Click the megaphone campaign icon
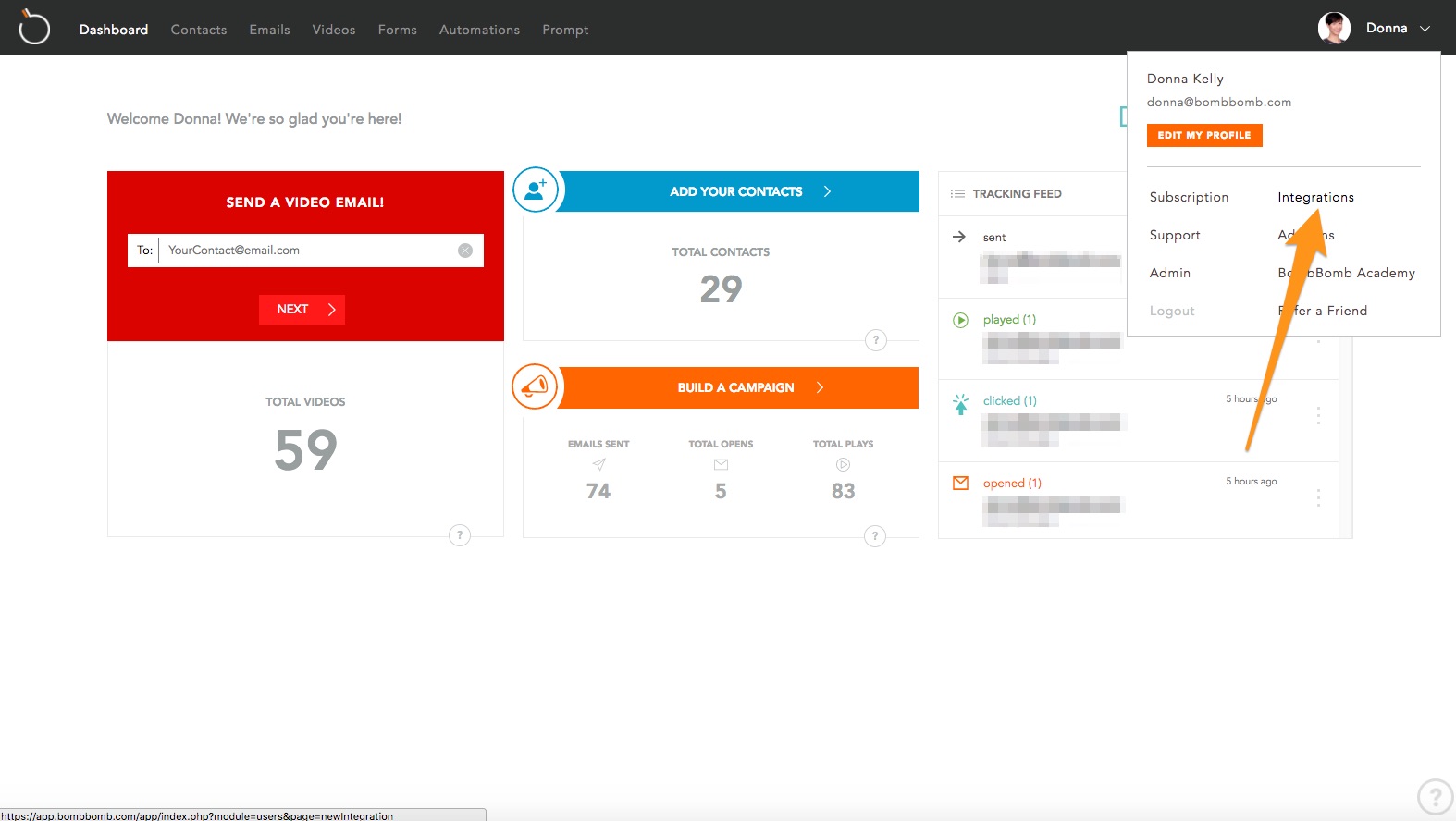 (535, 386)
